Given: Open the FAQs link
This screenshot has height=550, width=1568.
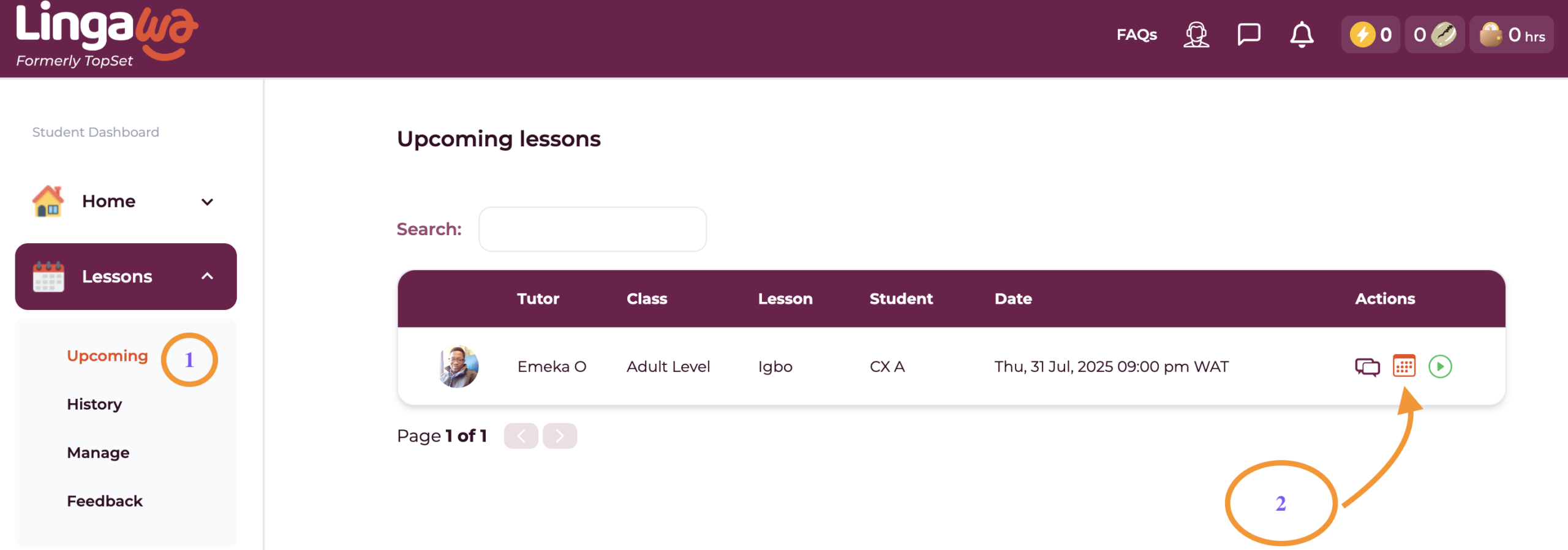Looking at the screenshot, I should pos(1137,34).
